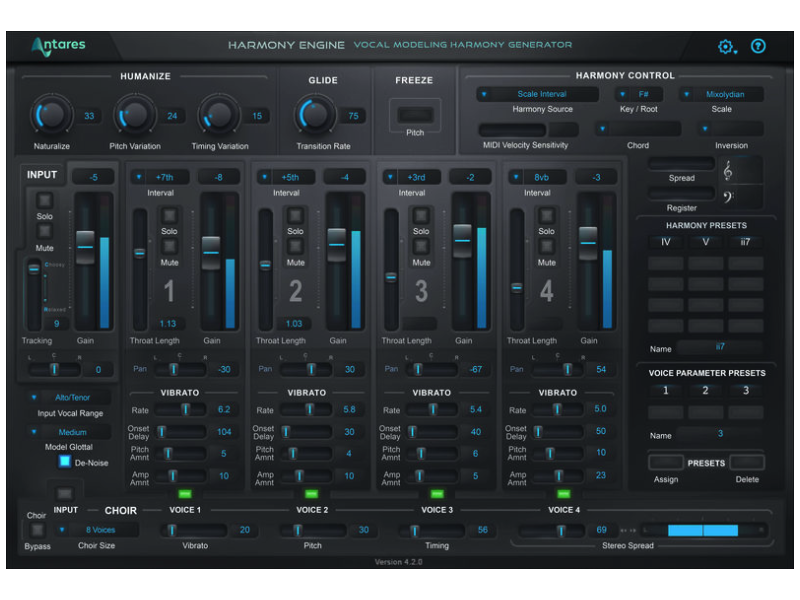Solo harmony voice 1
Viewport: 800px width, 600px height.
click(169, 215)
